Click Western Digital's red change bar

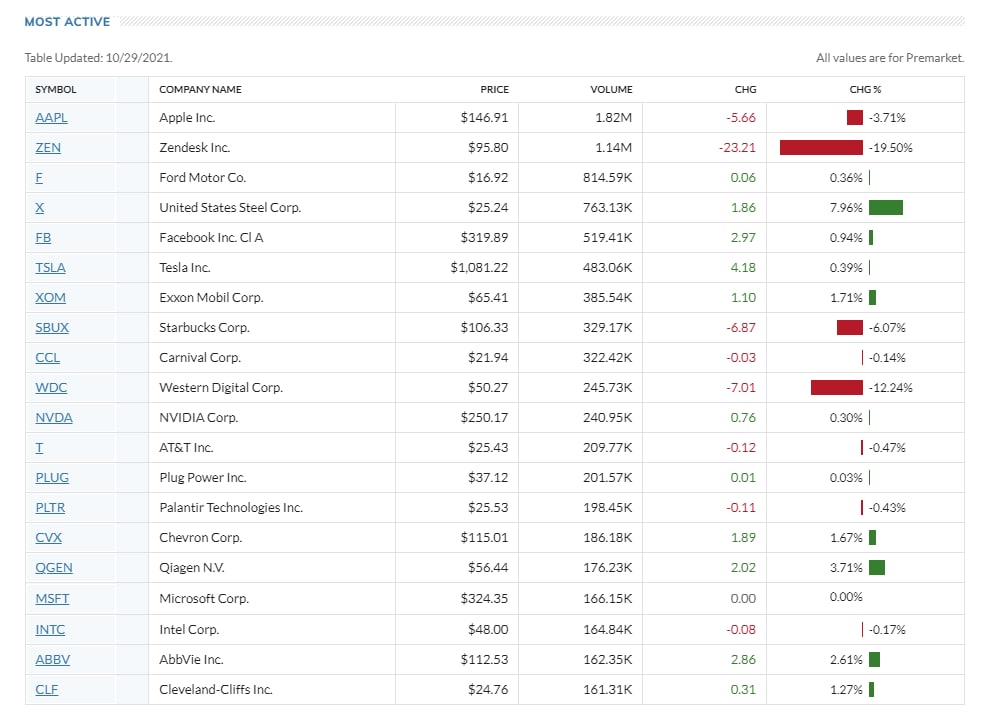point(837,388)
